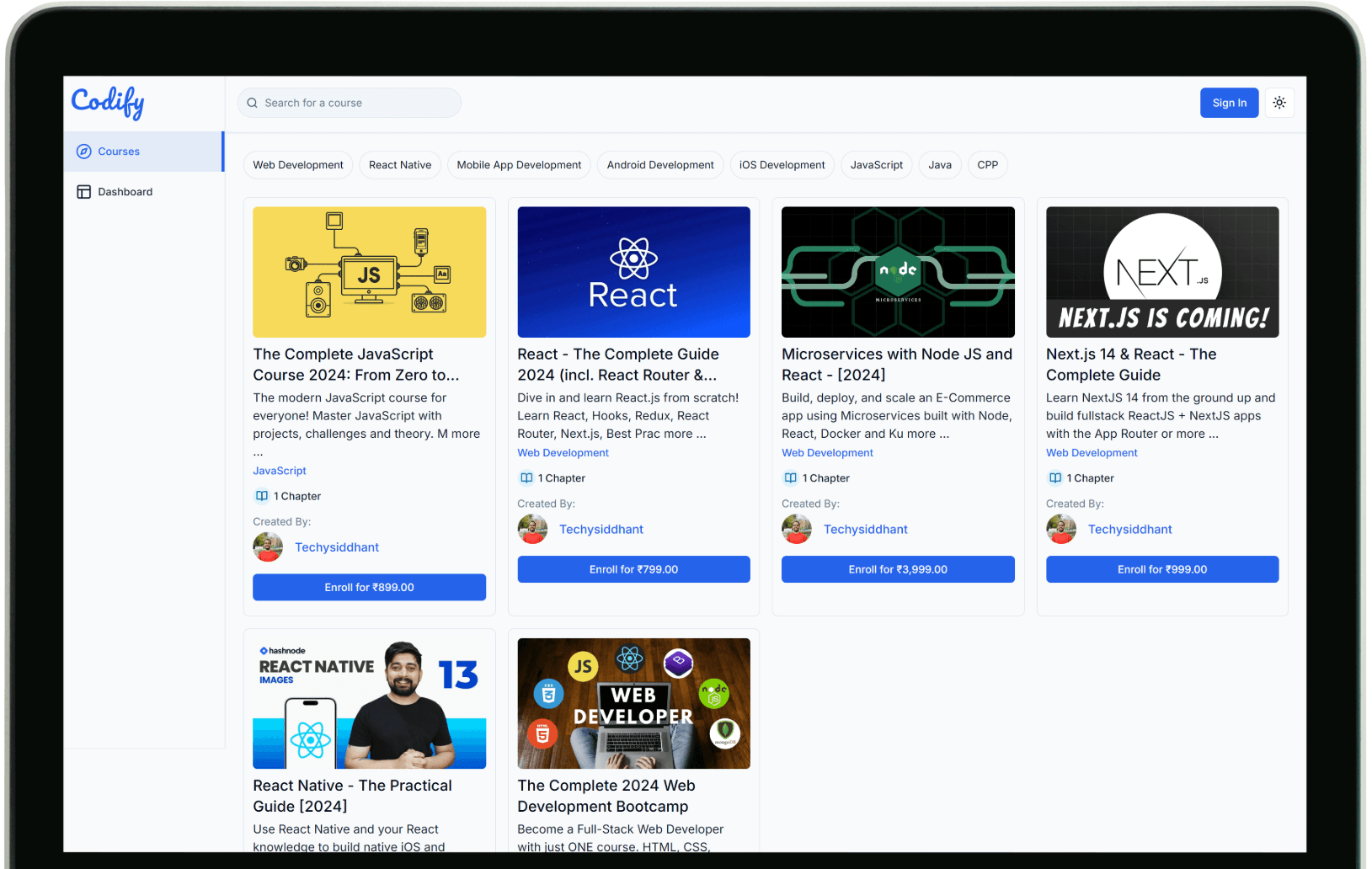The width and height of the screenshot is (1372, 869).
Task: Filter by Java category chip
Action: pyautogui.click(x=940, y=165)
